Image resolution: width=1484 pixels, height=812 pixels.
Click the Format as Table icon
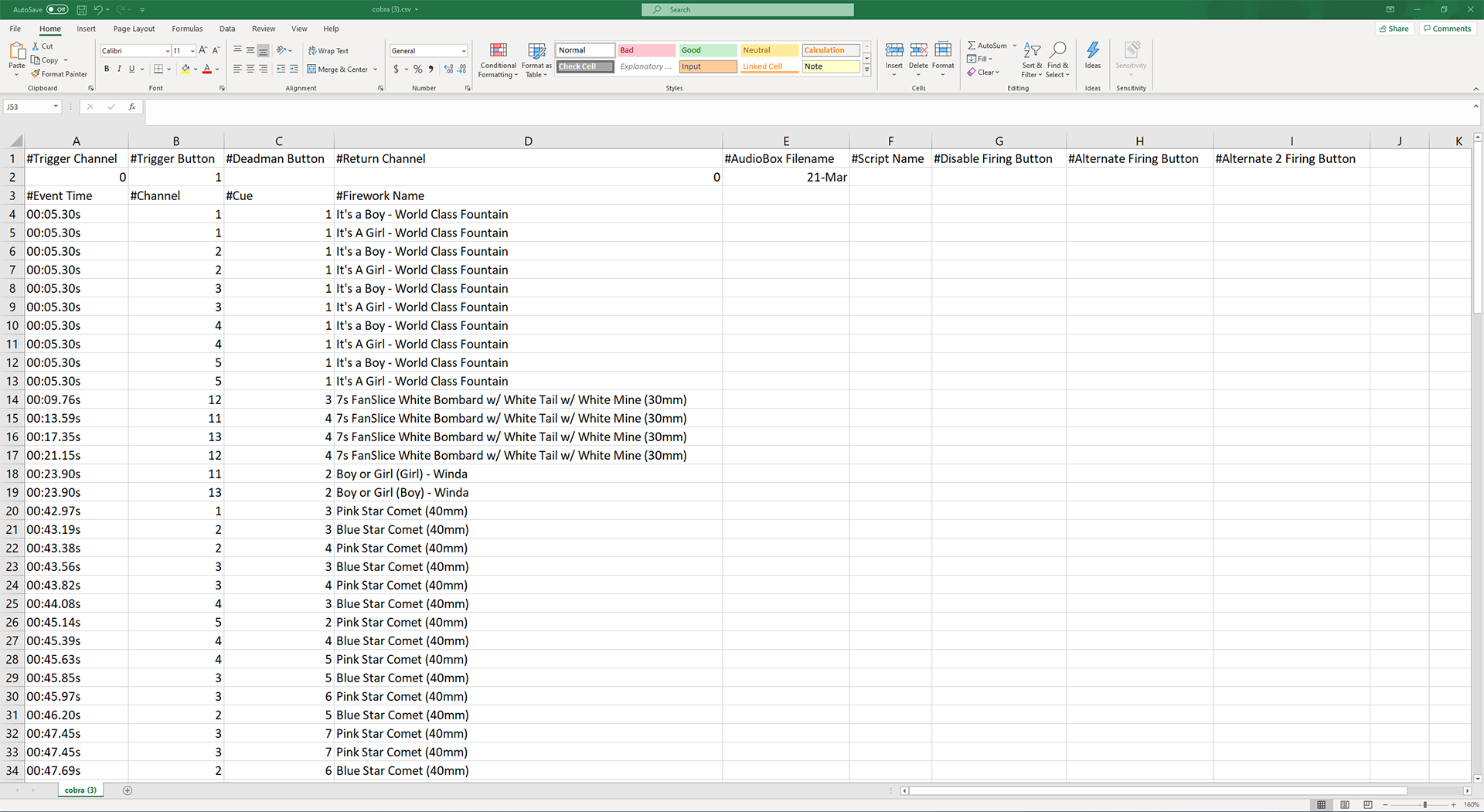click(536, 60)
